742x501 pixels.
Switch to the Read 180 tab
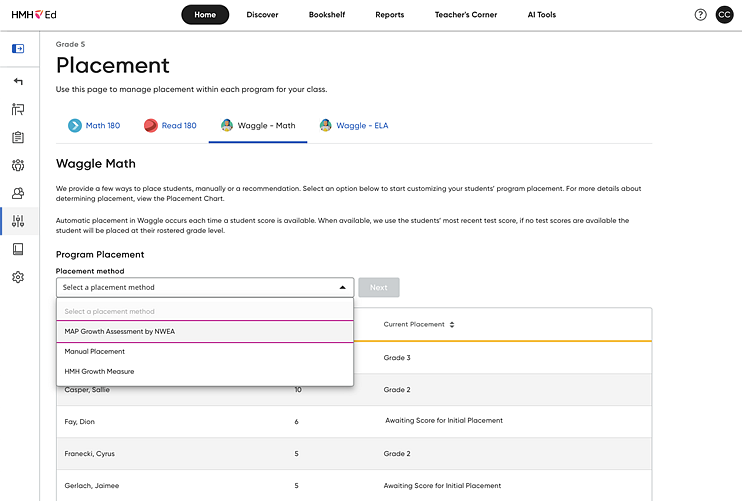point(170,125)
